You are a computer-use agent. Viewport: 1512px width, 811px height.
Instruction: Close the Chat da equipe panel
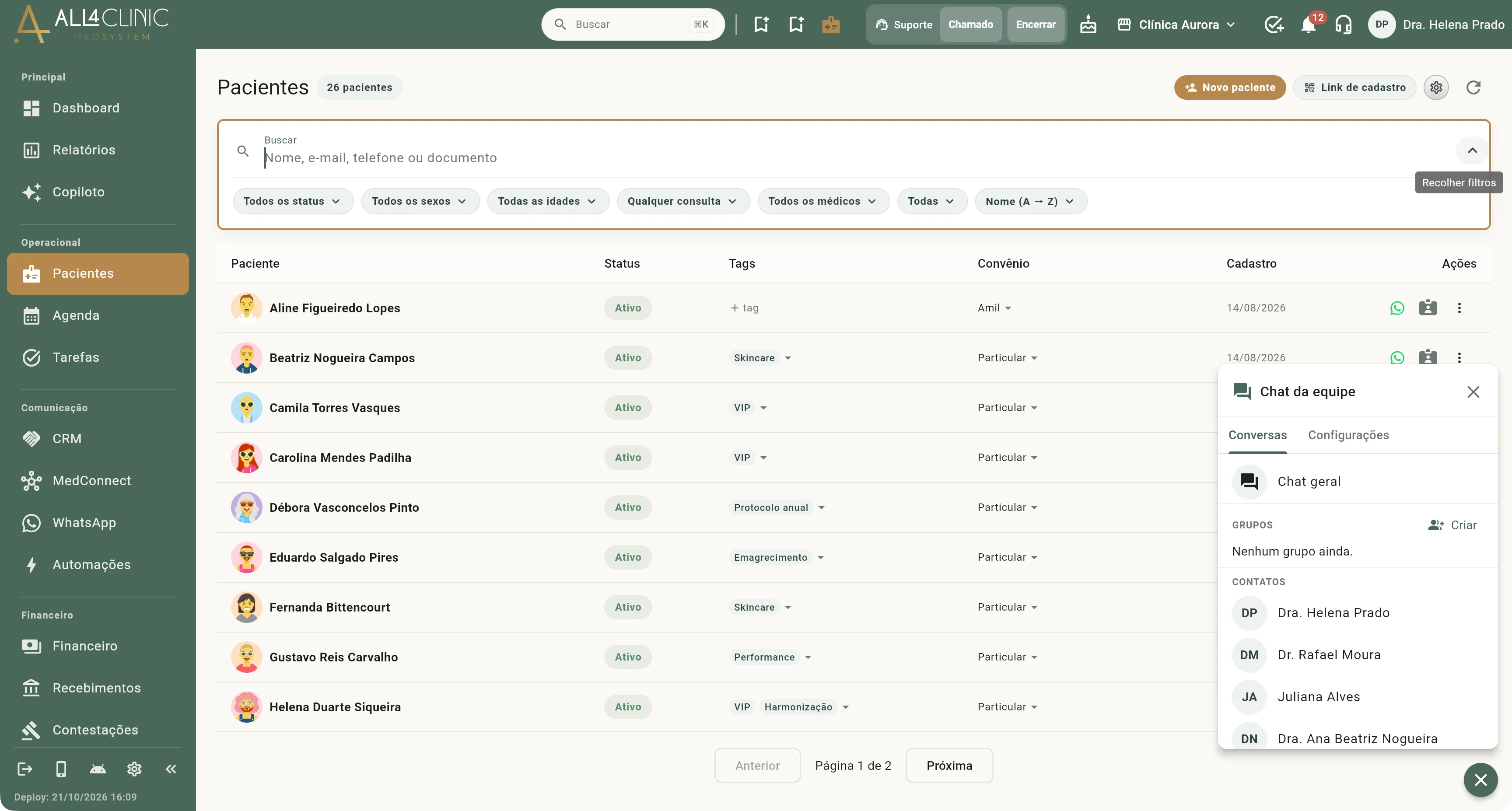[x=1473, y=392]
